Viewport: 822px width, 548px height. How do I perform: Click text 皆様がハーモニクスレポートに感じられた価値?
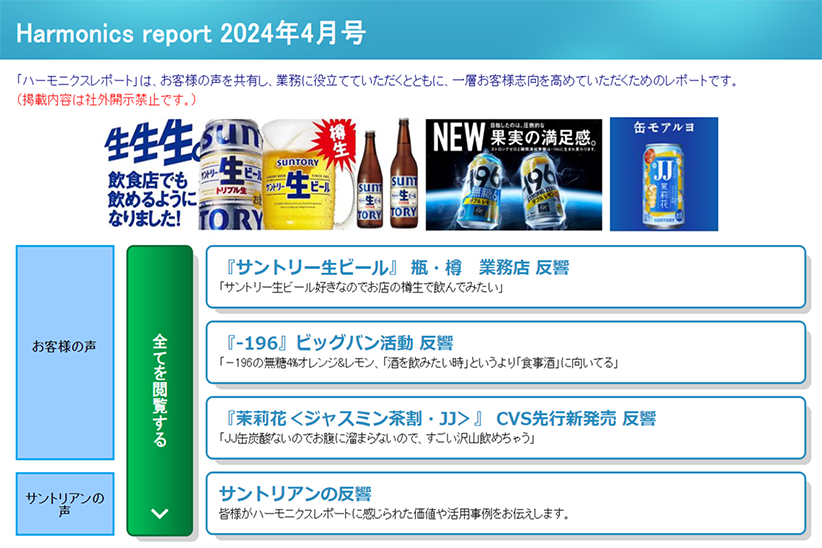point(394,514)
